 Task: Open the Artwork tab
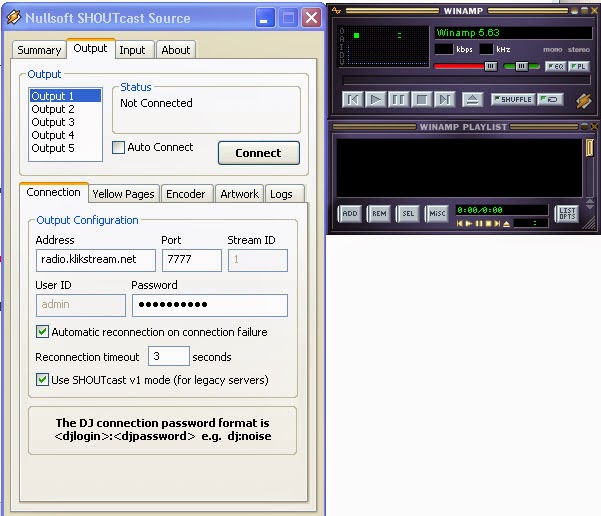240,194
